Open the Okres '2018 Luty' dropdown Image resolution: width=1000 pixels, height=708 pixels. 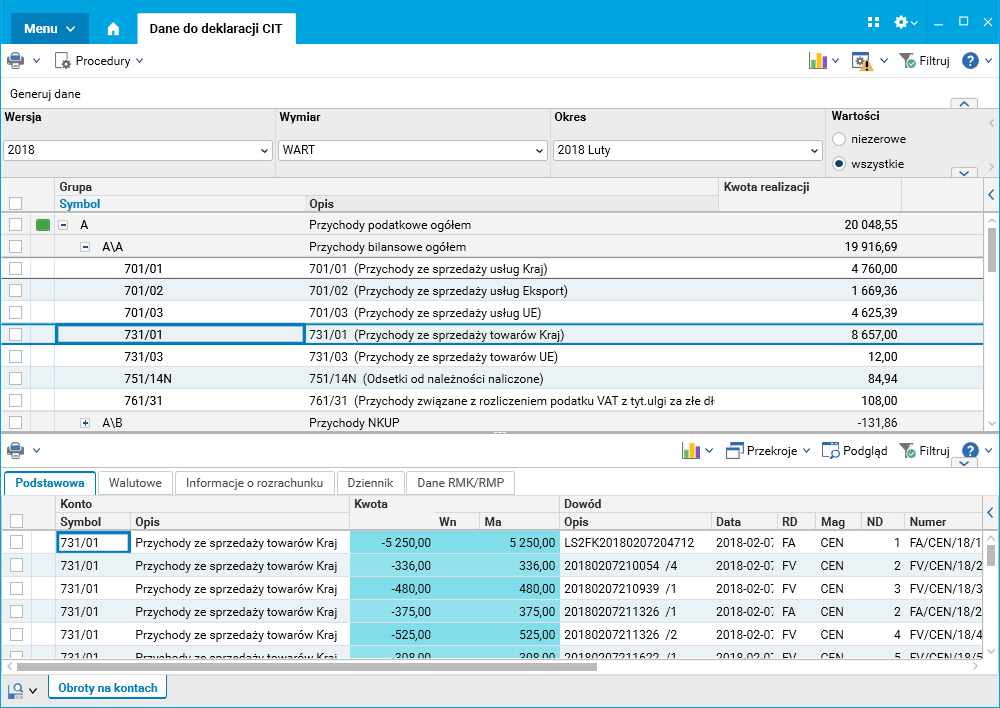click(687, 150)
